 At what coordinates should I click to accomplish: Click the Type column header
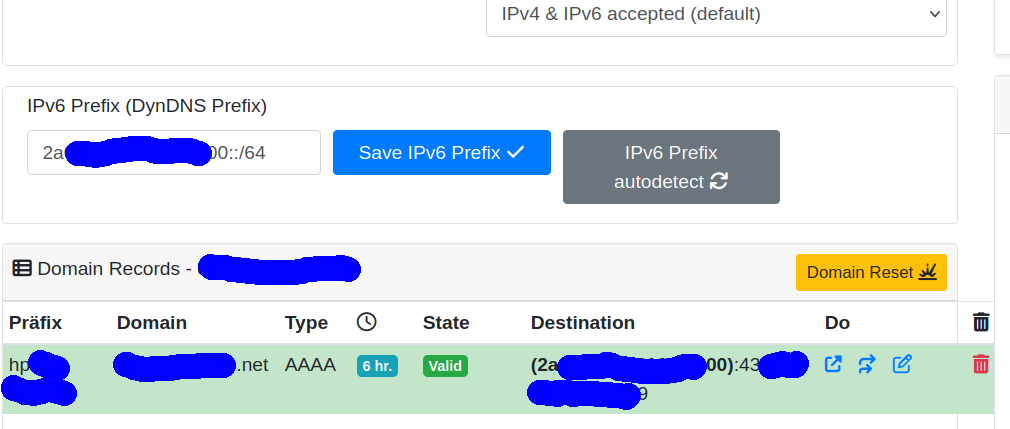click(x=306, y=323)
